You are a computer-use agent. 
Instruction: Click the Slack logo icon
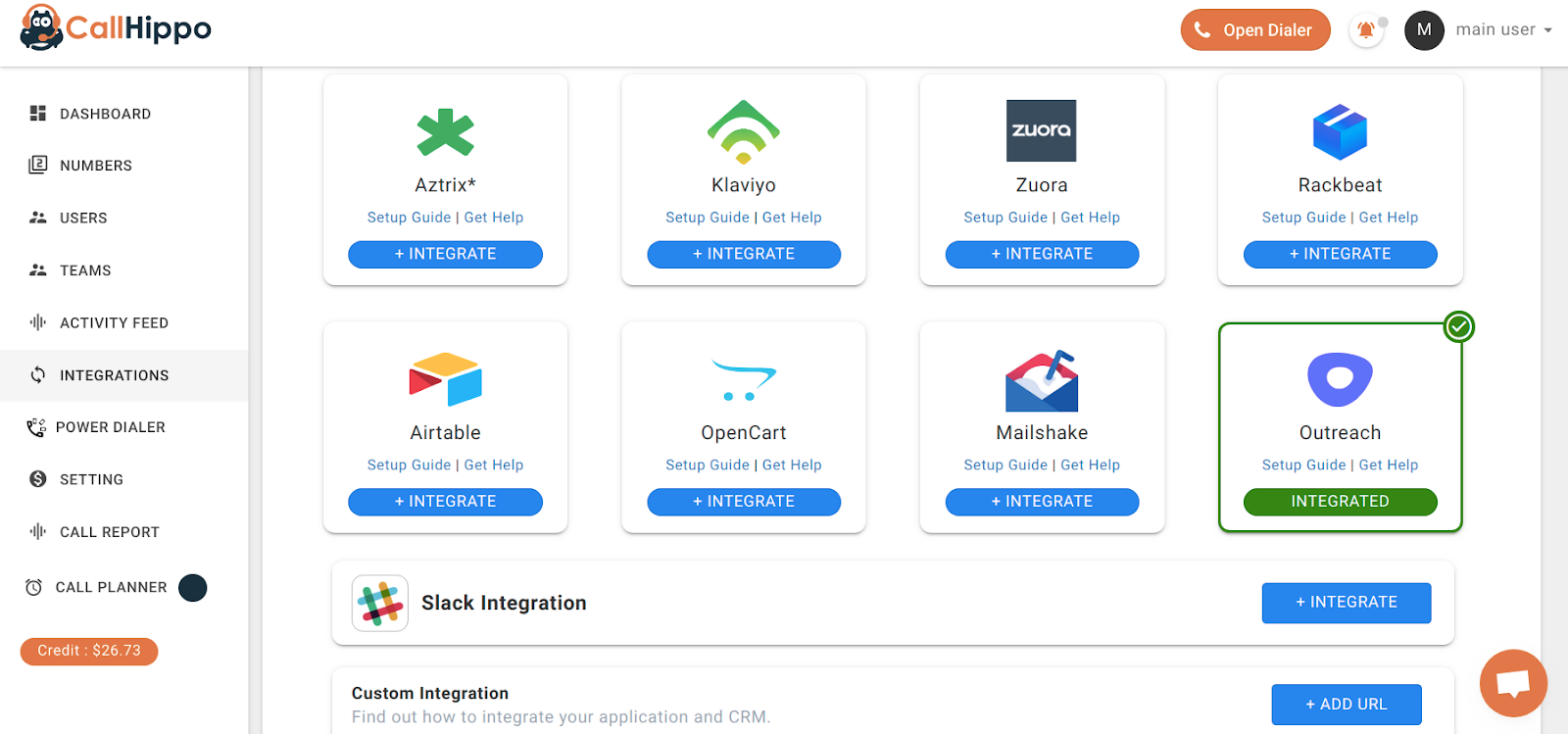[380, 603]
